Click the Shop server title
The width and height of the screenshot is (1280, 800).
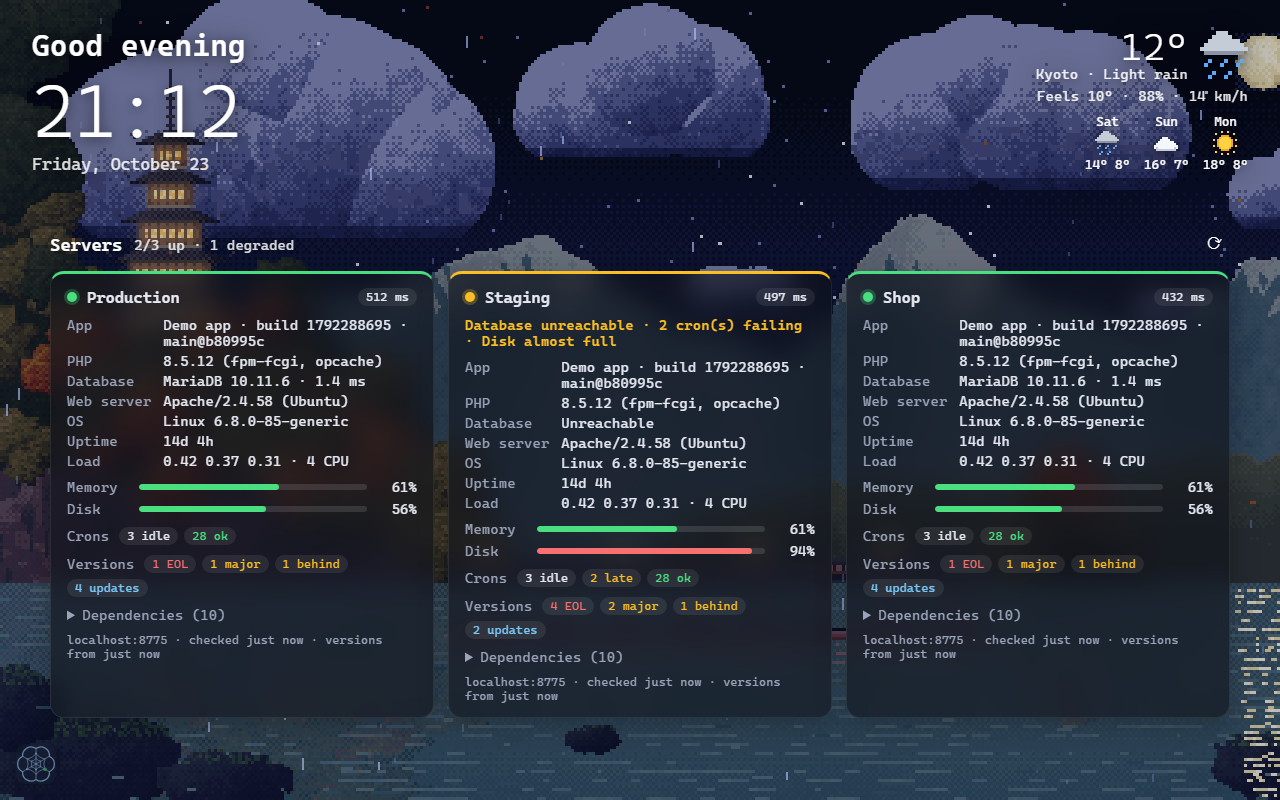click(x=901, y=297)
